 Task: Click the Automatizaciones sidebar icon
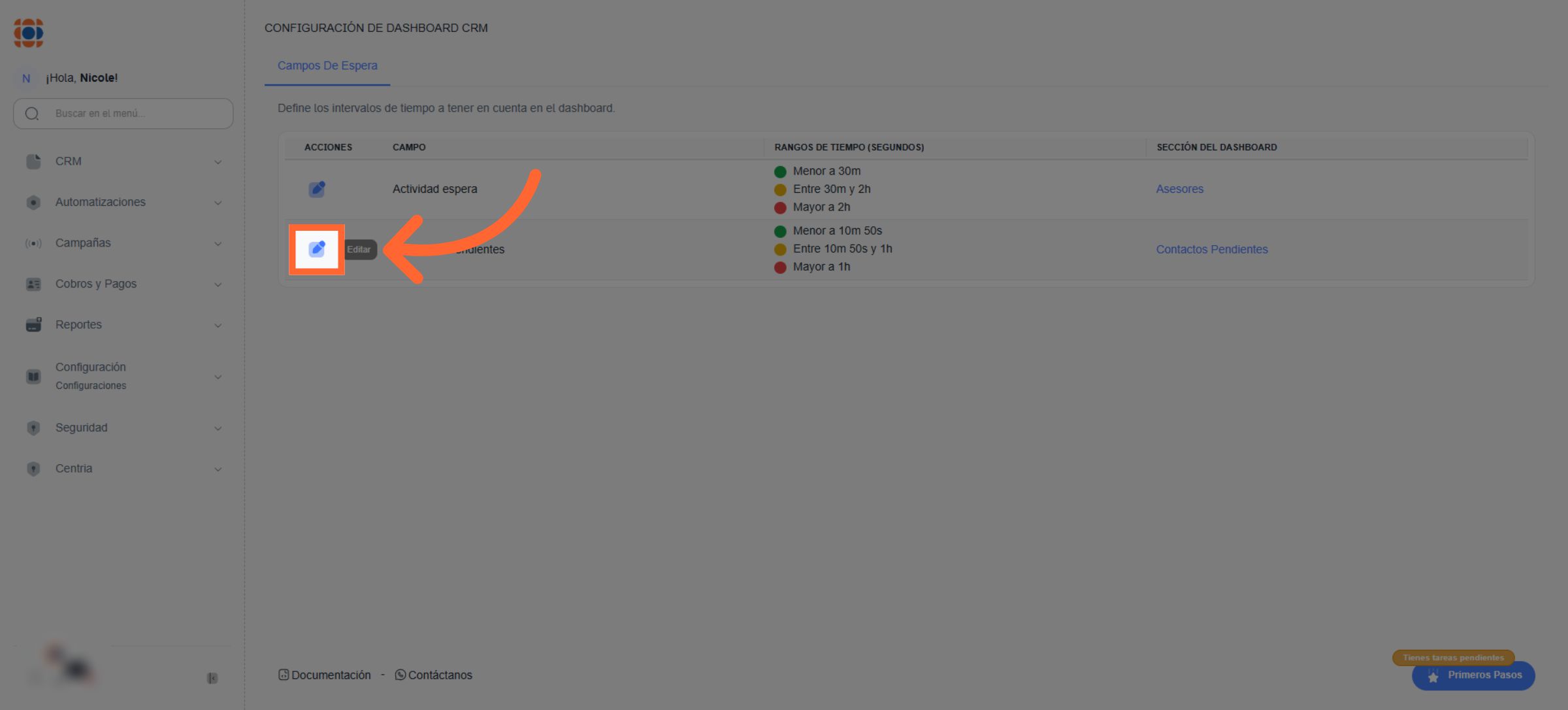pyautogui.click(x=33, y=203)
